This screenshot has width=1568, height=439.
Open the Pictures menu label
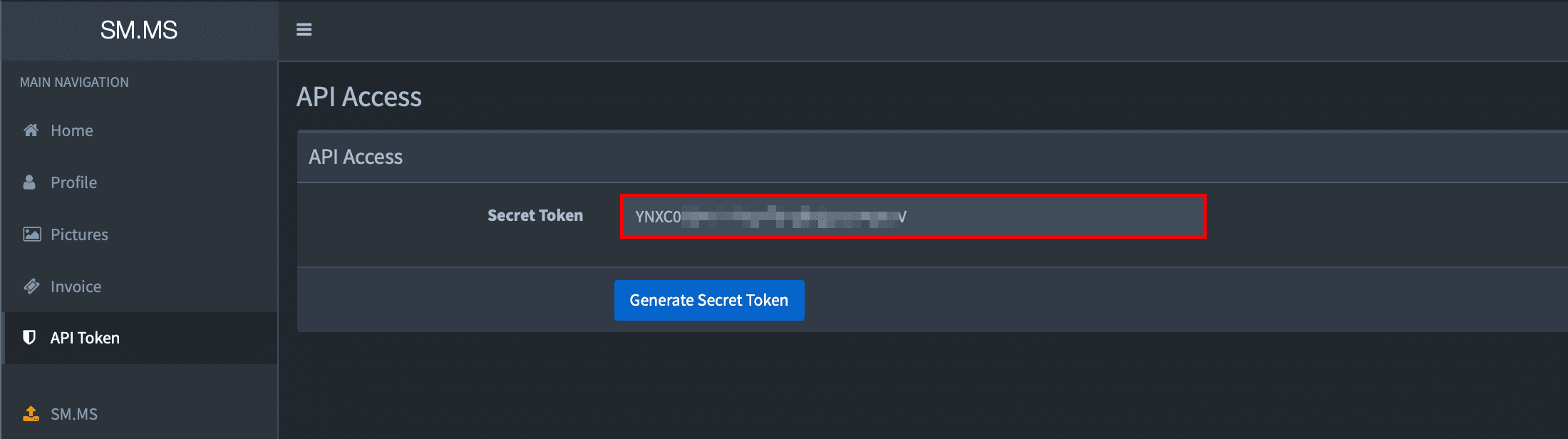pos(79,234)
